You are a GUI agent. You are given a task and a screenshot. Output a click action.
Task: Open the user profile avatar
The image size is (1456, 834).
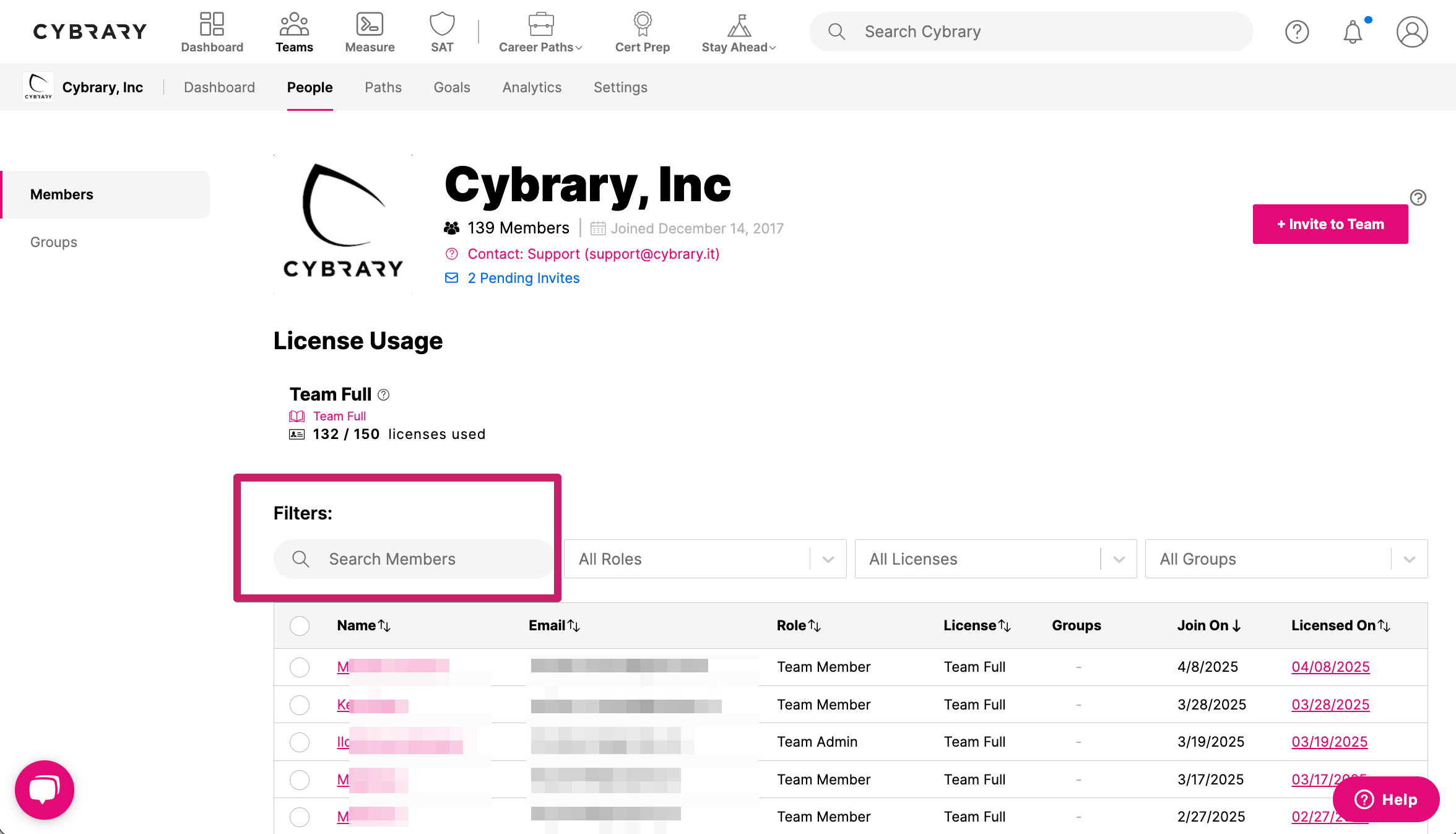tap(1412, 32)
